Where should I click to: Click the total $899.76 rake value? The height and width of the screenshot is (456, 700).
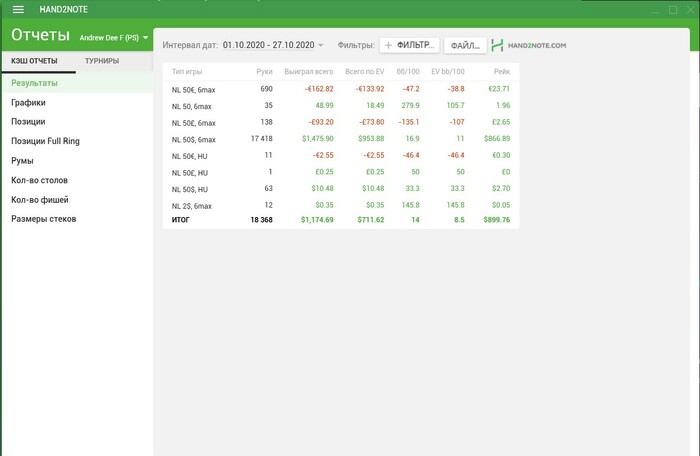point(496,220)
